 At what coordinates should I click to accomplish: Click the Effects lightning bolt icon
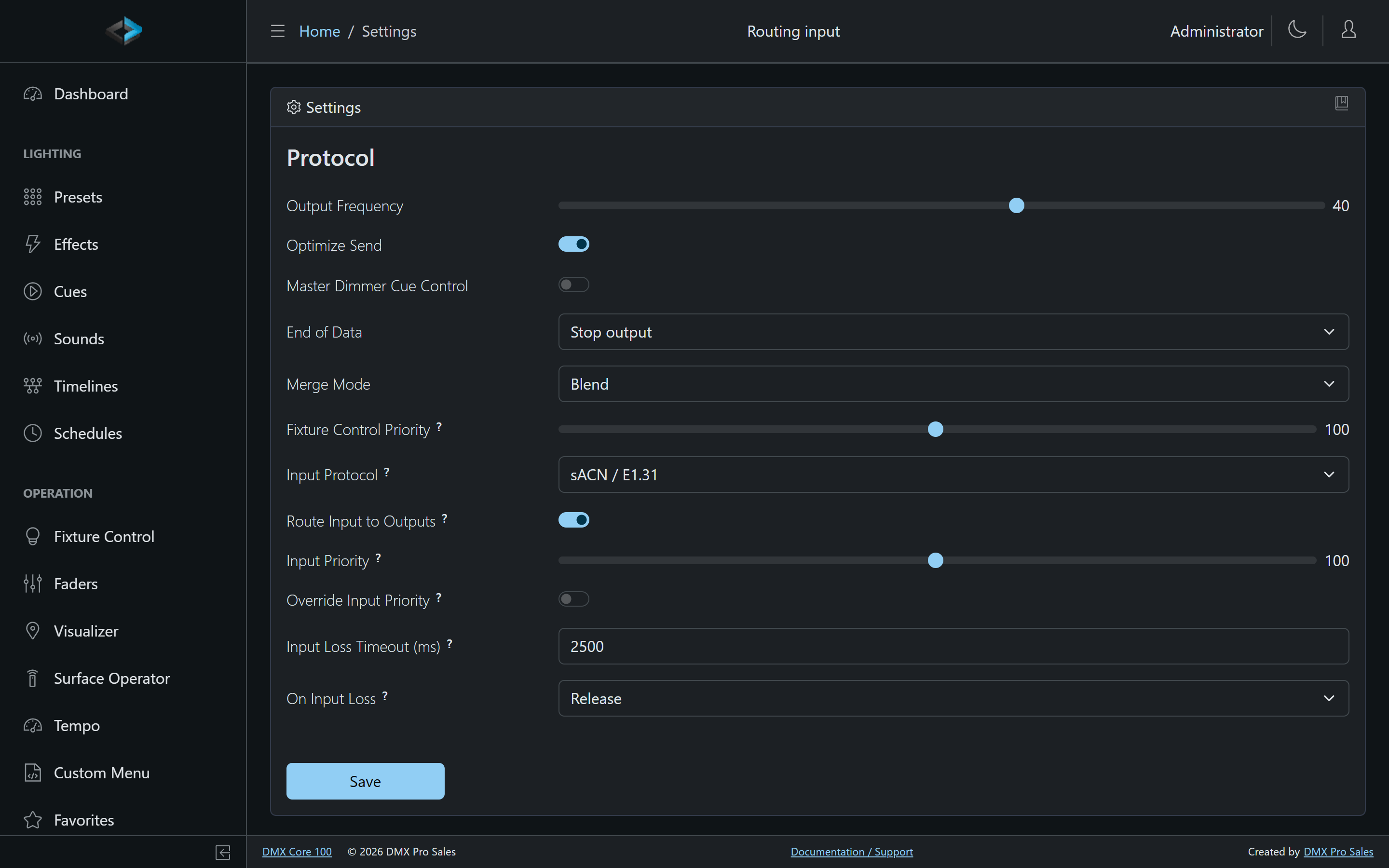pyautogui.click(x=33, y=244)
